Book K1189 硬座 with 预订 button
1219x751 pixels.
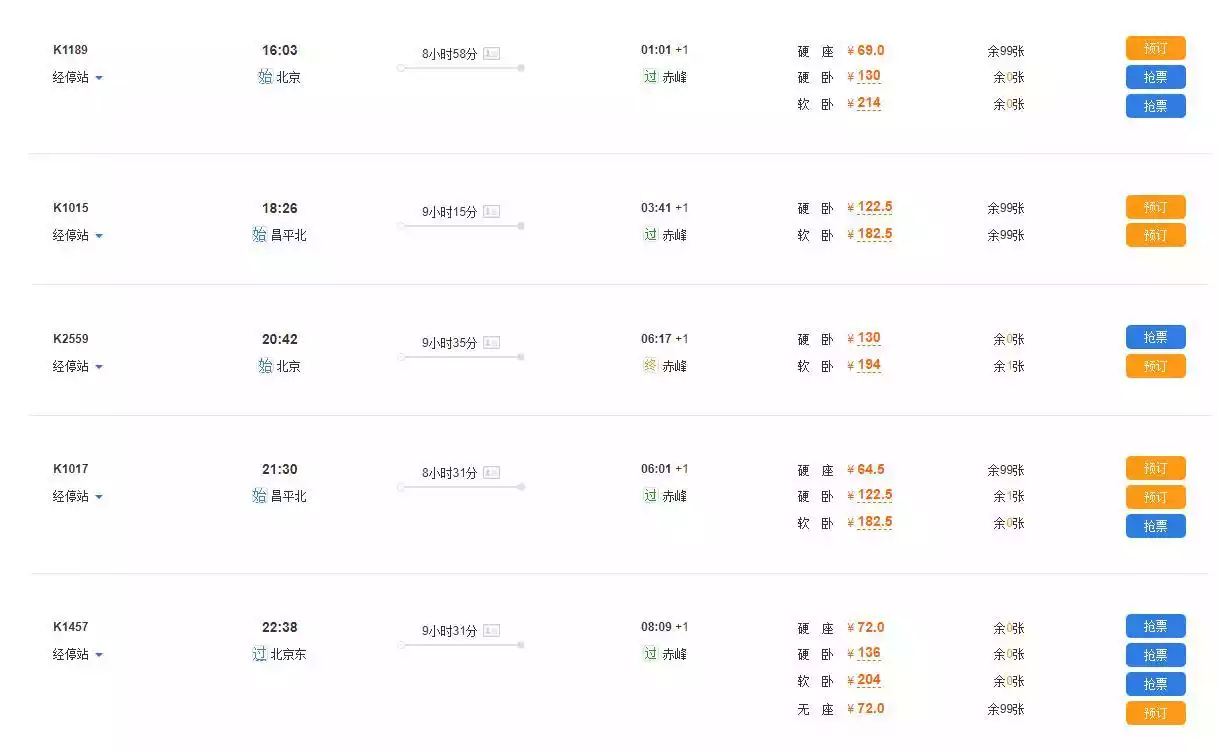1155,48
